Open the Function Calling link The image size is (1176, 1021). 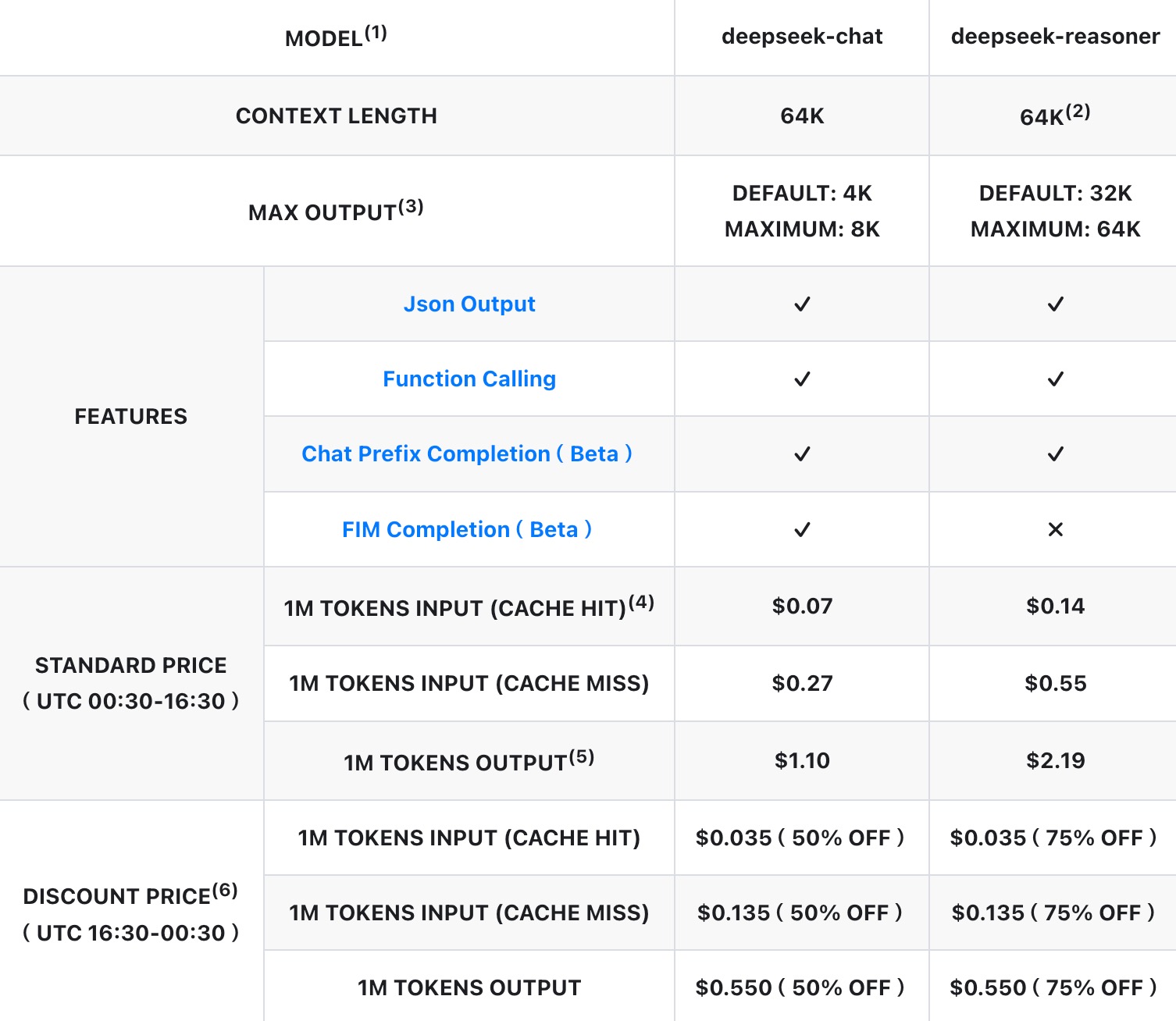[469, 379]
